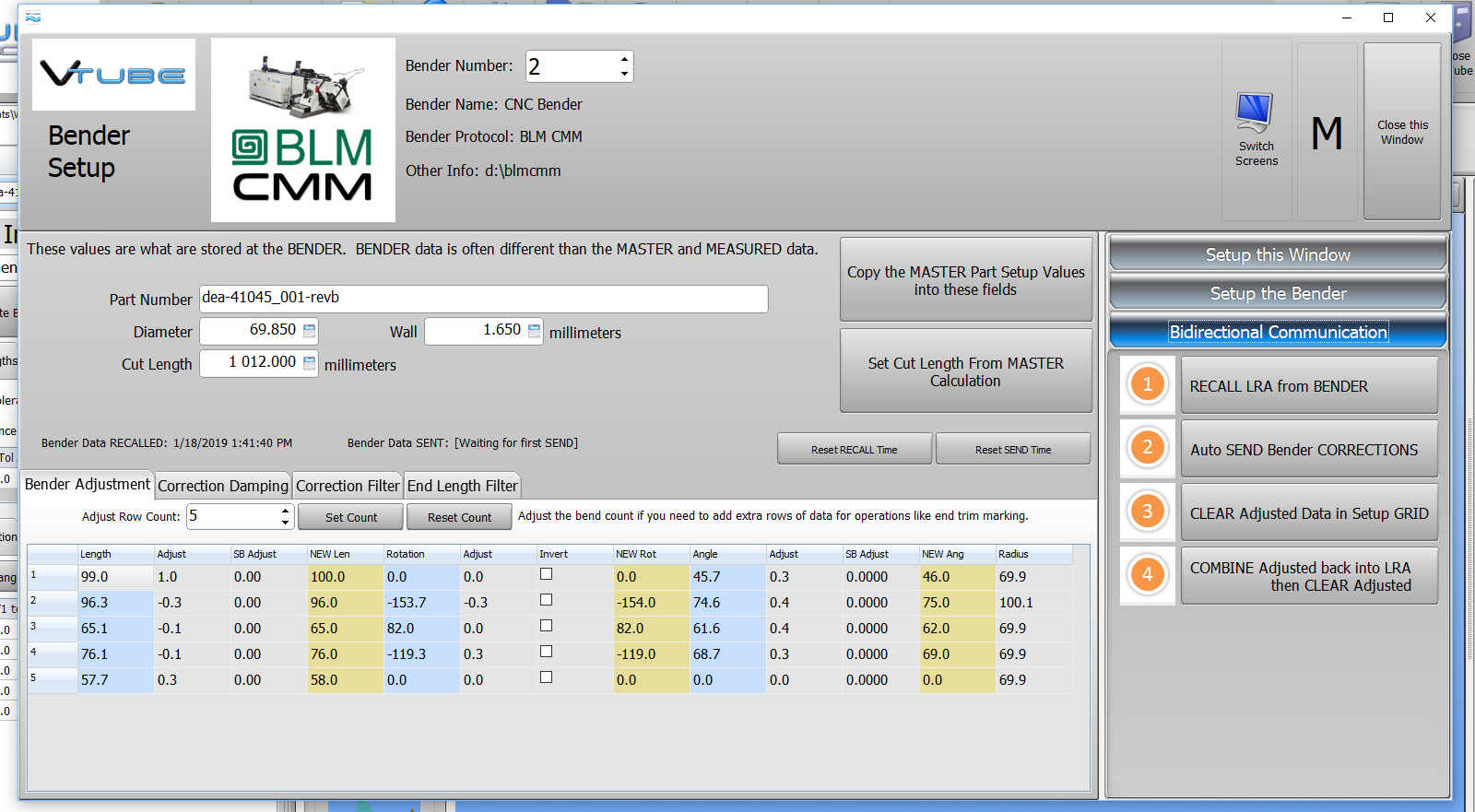Enable the Invert checkbox in row 3

[x=546, y=626]
